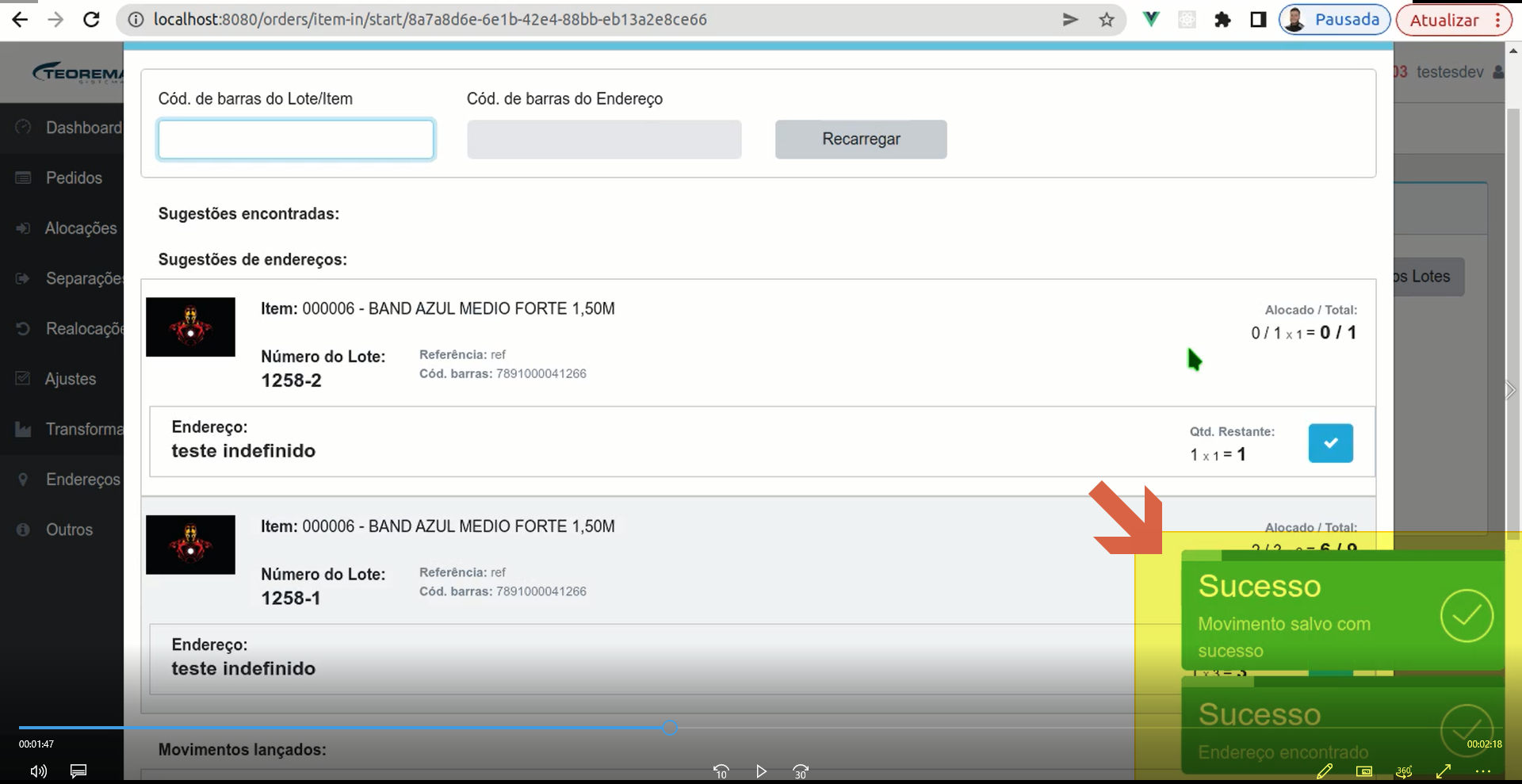Viewport: 1522px width, 784px height.
Task: Click the first item's Iron Man thumbnail
Action: (x=190, y=327)
